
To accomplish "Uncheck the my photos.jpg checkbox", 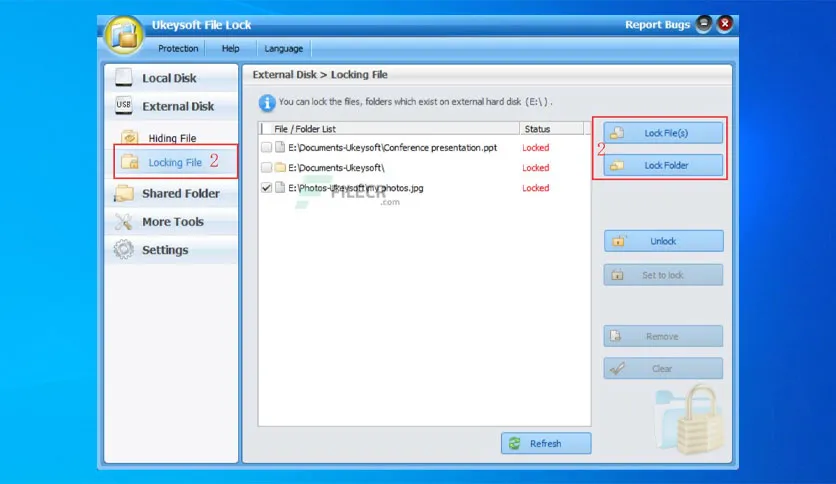I will (267, 188).
